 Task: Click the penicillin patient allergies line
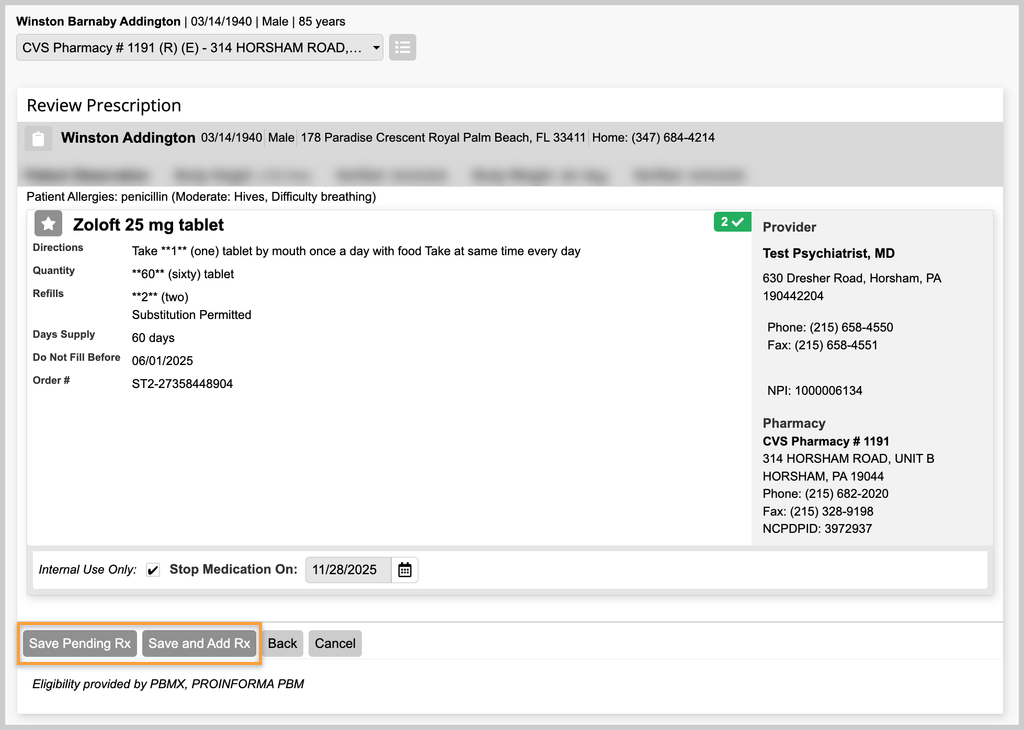pos(201,197)
